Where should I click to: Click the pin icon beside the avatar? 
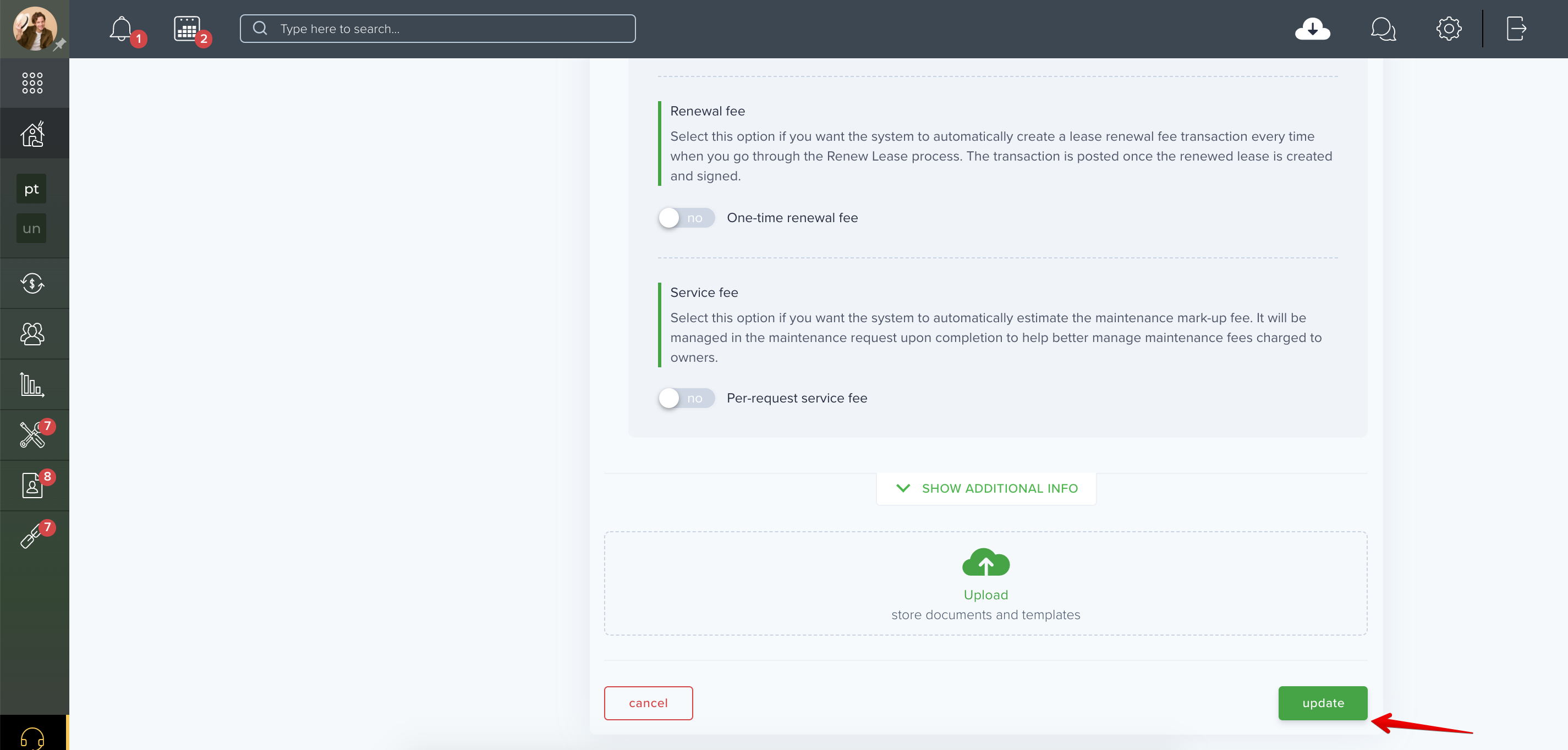click(x=59, y=45)
